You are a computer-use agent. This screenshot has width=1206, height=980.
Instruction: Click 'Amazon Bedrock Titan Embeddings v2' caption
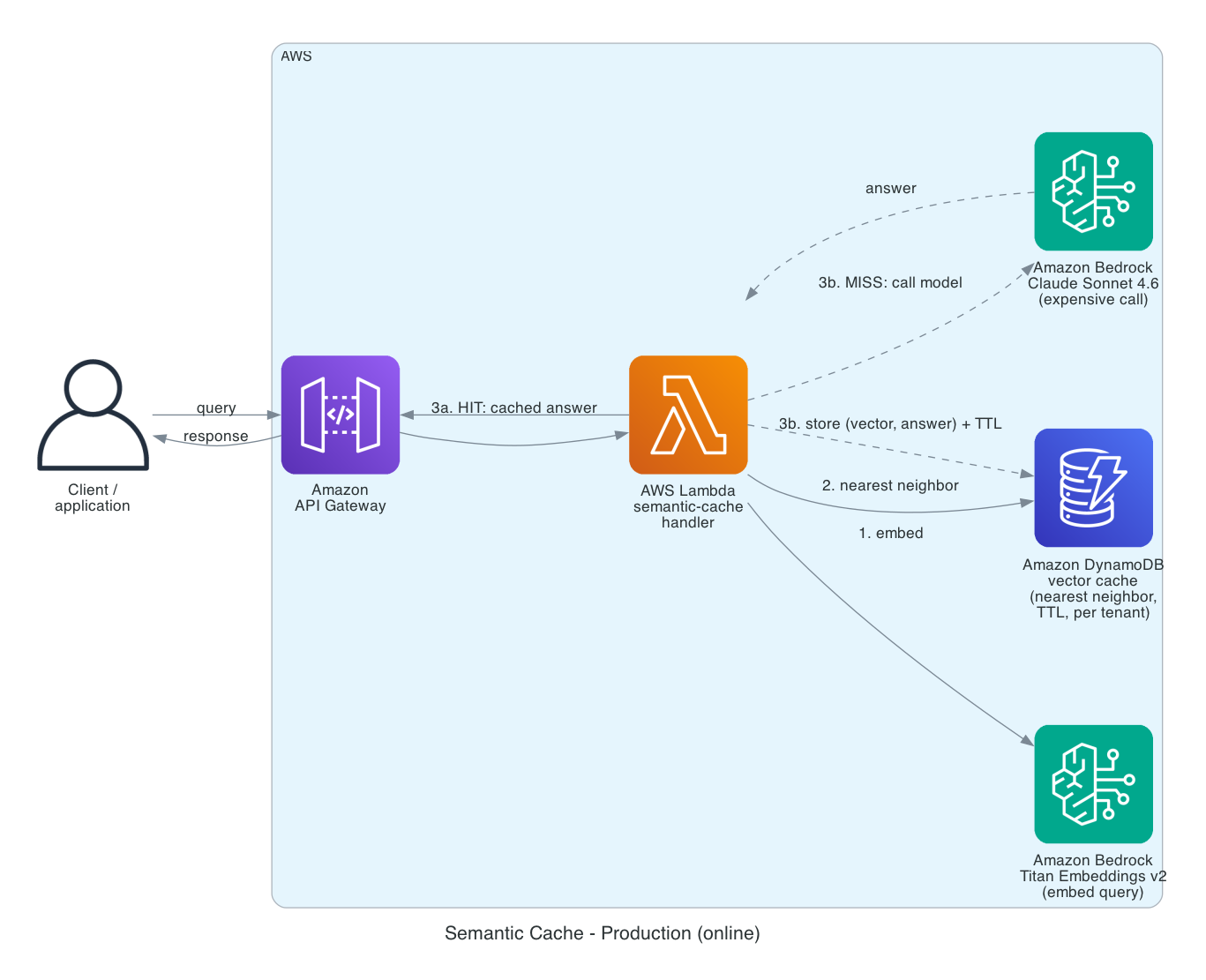pos(1093,876)
